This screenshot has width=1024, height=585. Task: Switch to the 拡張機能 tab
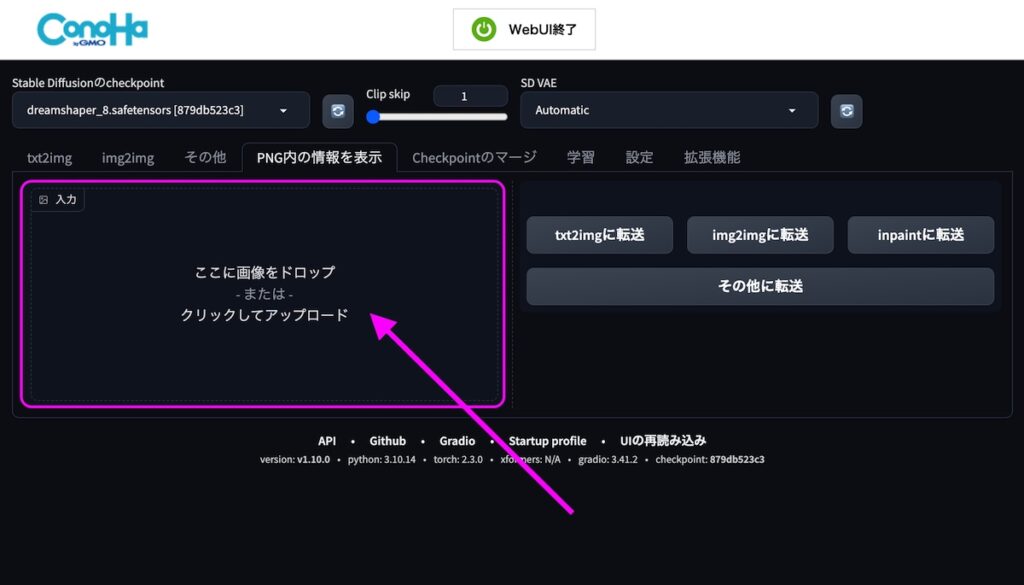[712, 157]
